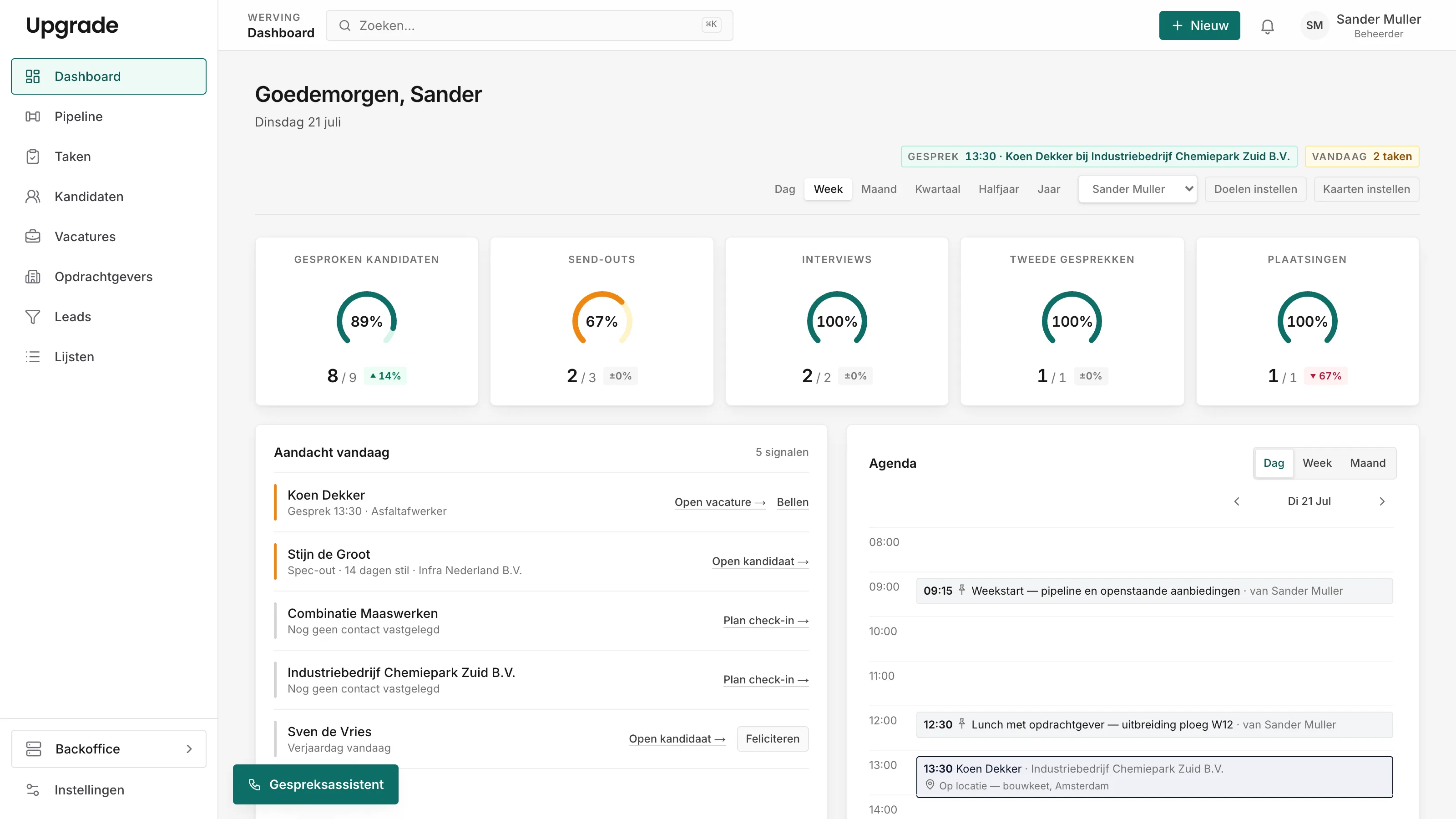Viewport: 1456px width, 819px height.
Task: Plan check-in for Combinatie Maaswerken
Action: 766,621
